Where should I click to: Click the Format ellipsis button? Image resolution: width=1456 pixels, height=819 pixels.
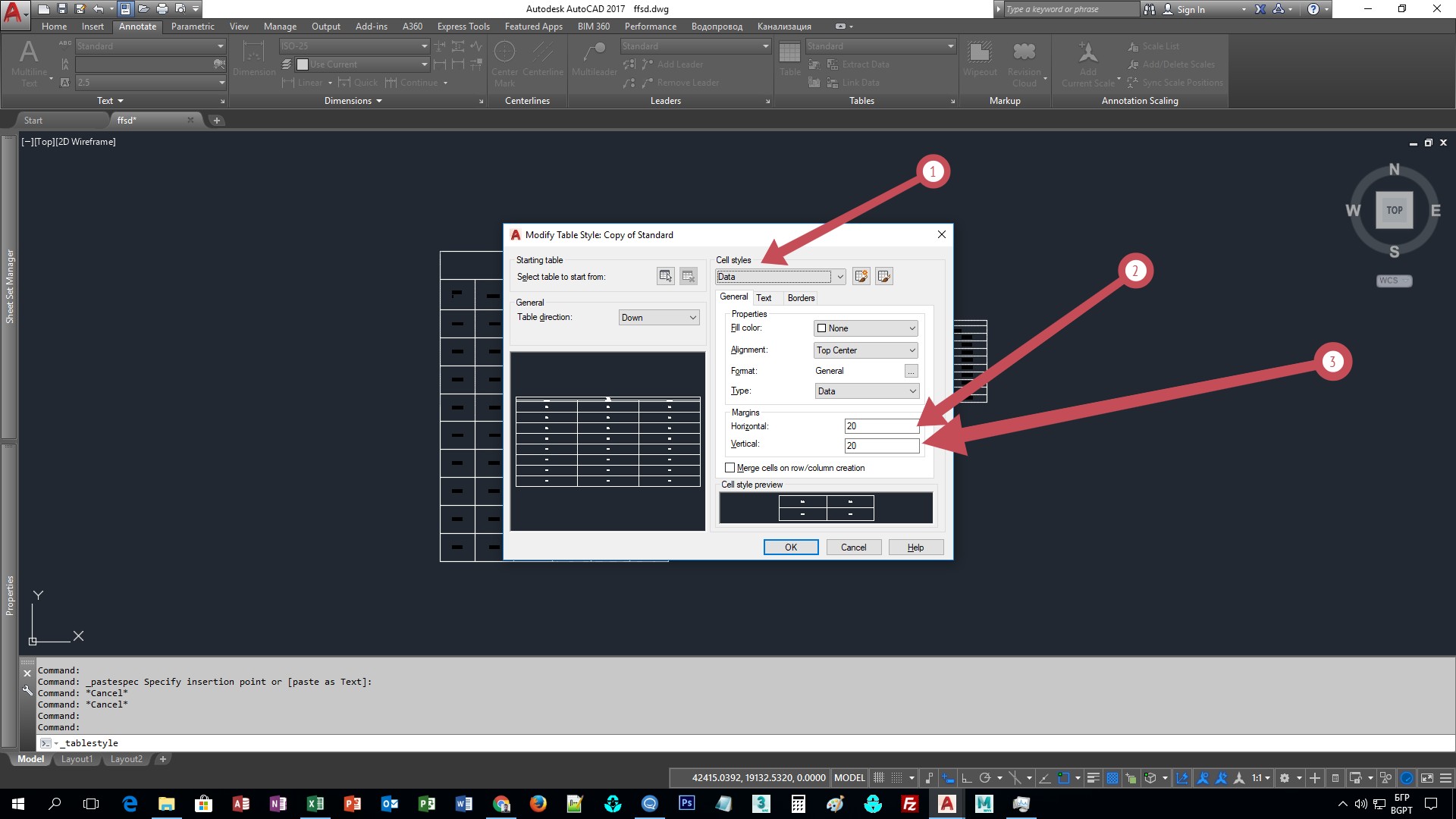(911, 371)
